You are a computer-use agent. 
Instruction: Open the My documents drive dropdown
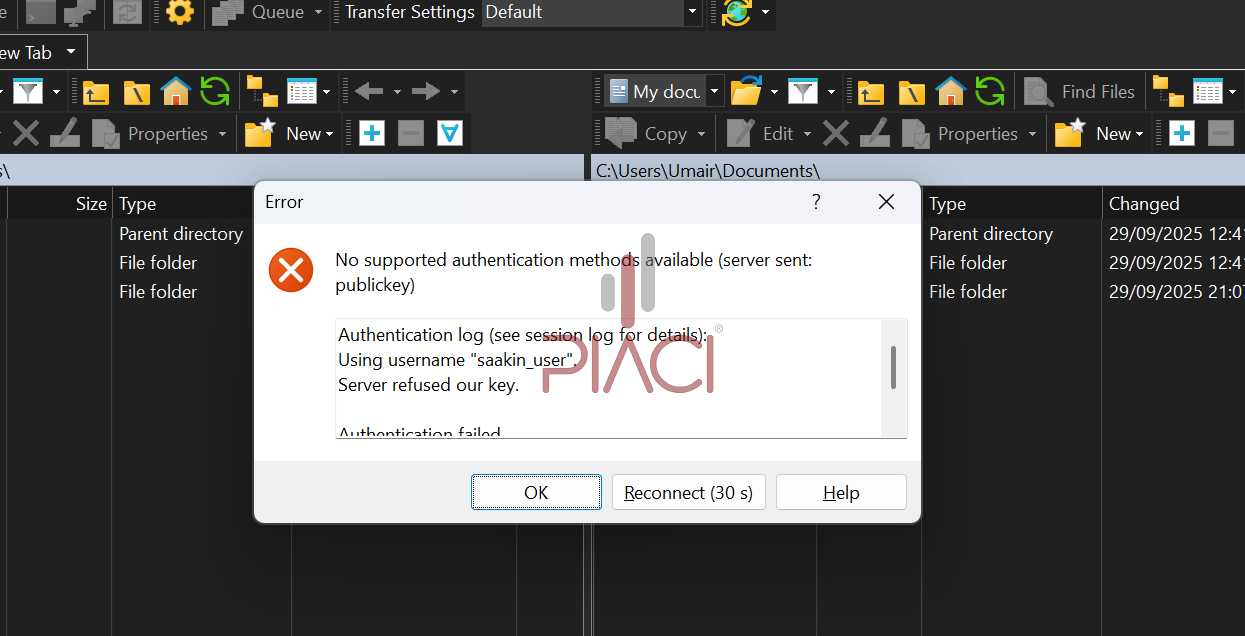pos(714,92)
